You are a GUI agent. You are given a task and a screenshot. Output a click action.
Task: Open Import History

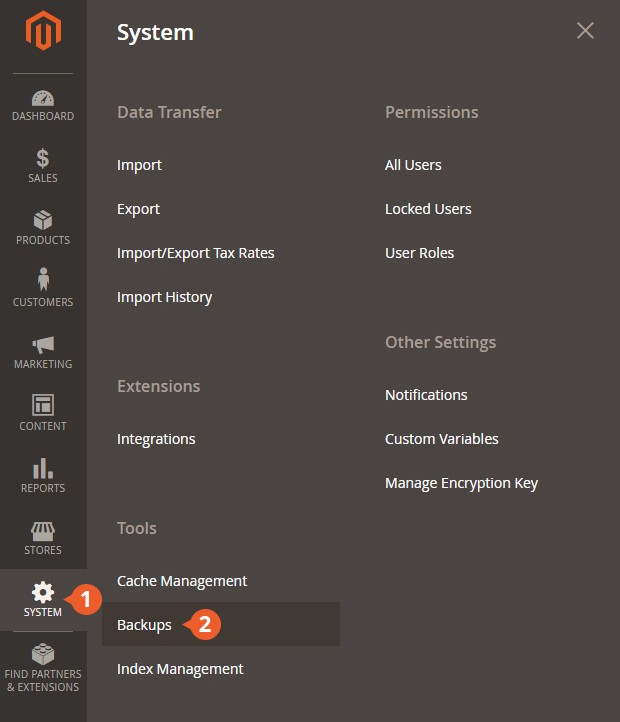click(x=164, y=297)
